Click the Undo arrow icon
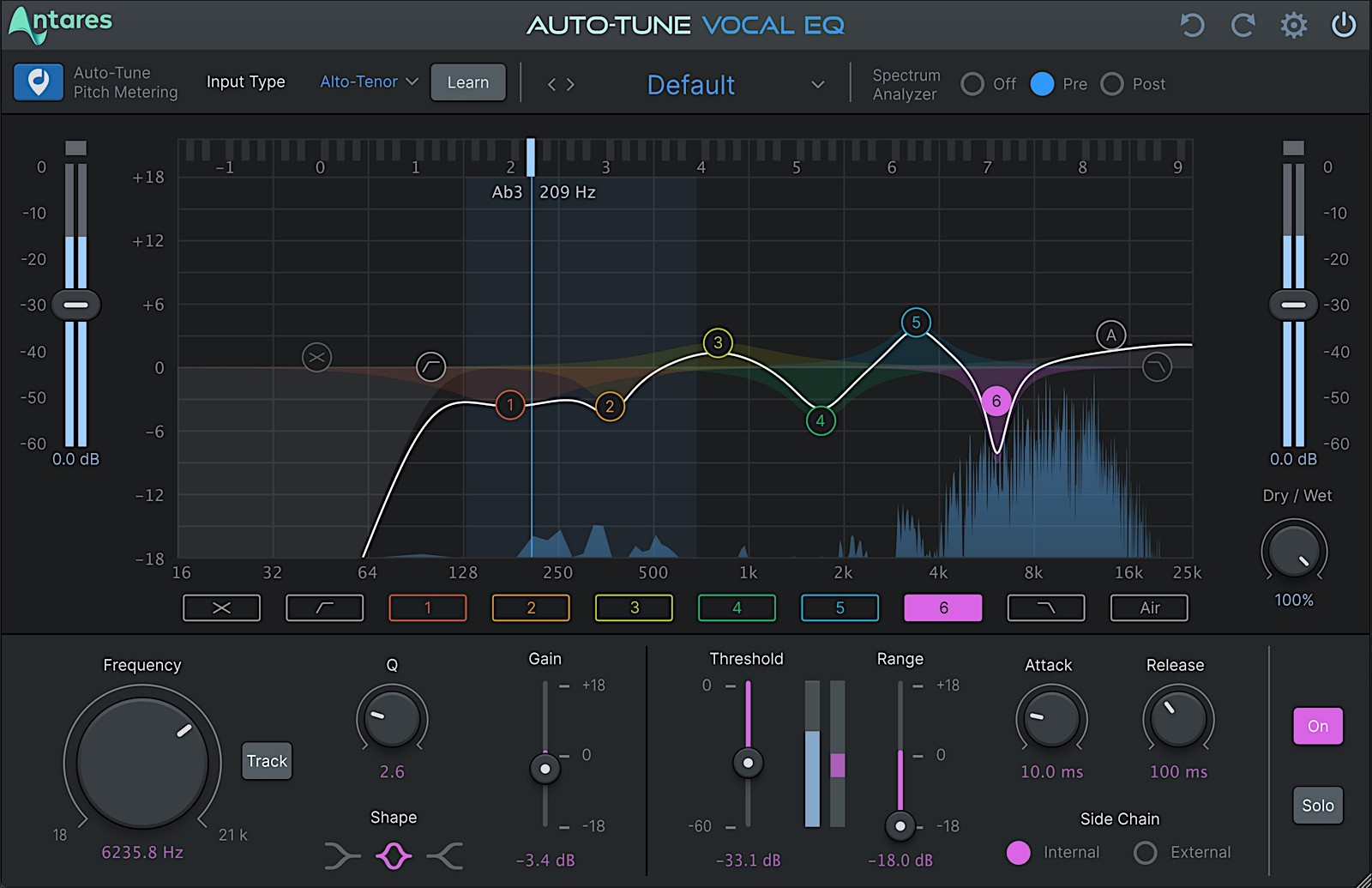 (1192, 25)
